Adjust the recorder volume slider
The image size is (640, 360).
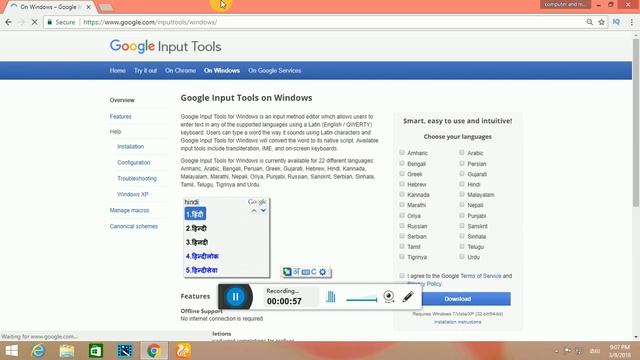[362, 299]
